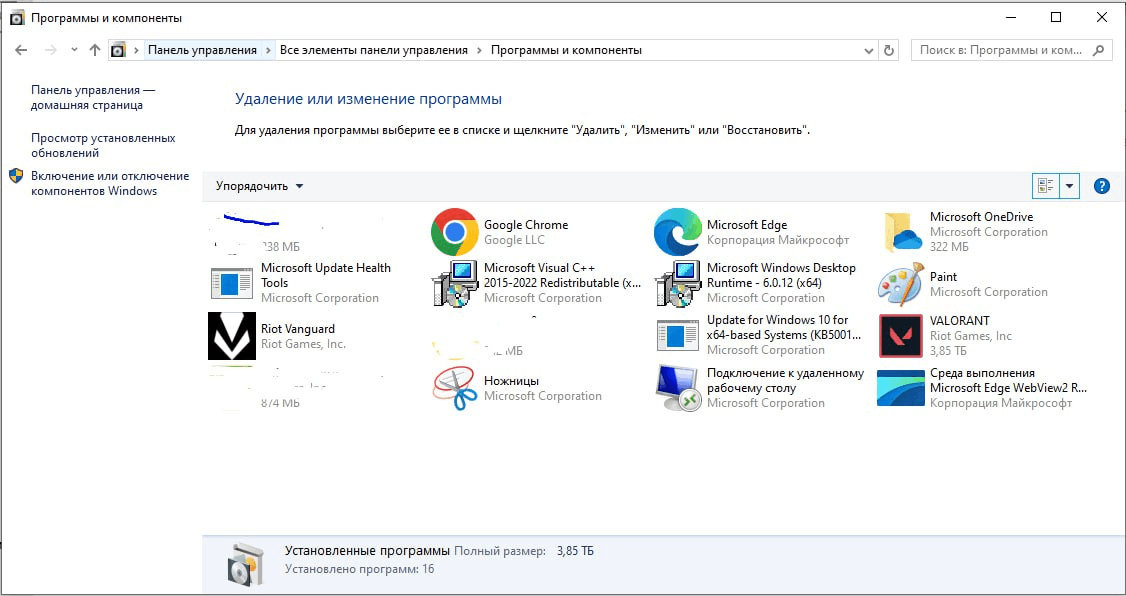The width and height of the screenshot is (1126, 596).
Task: Navigate to Все элементы панели управления breadcrumb
Action: tap(373, 50)
